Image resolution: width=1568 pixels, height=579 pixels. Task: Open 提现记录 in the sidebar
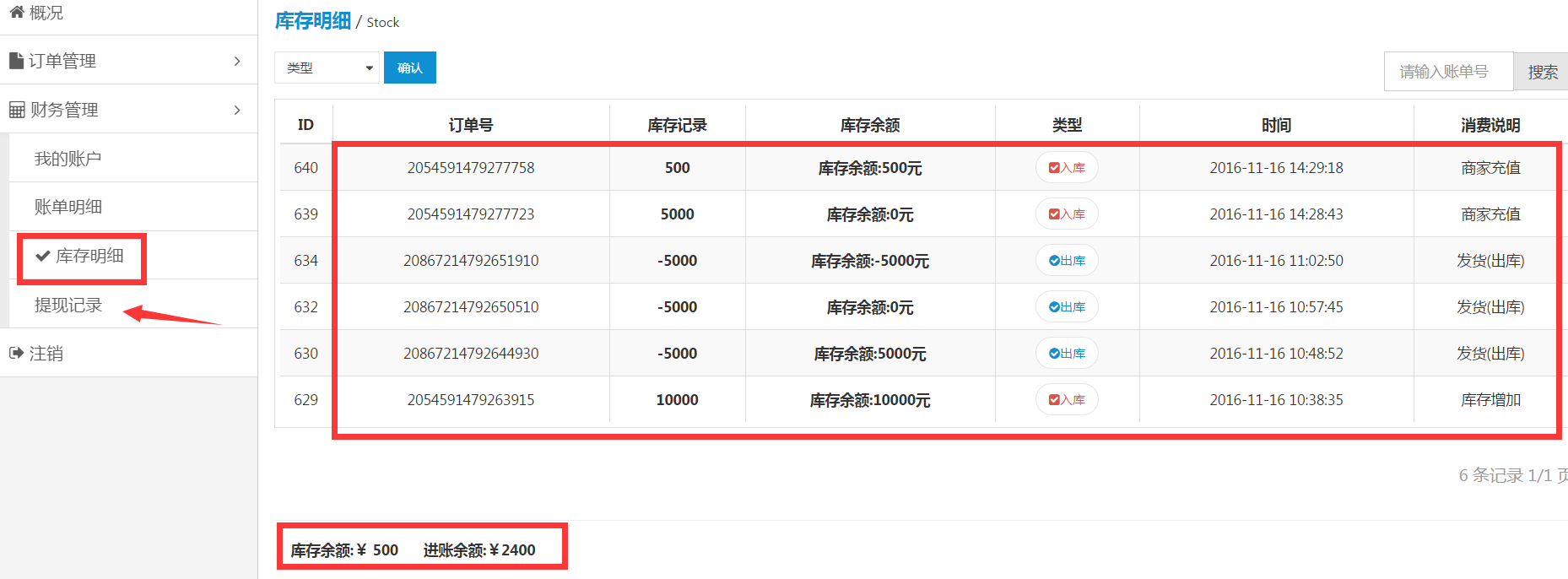coord(68,305)
